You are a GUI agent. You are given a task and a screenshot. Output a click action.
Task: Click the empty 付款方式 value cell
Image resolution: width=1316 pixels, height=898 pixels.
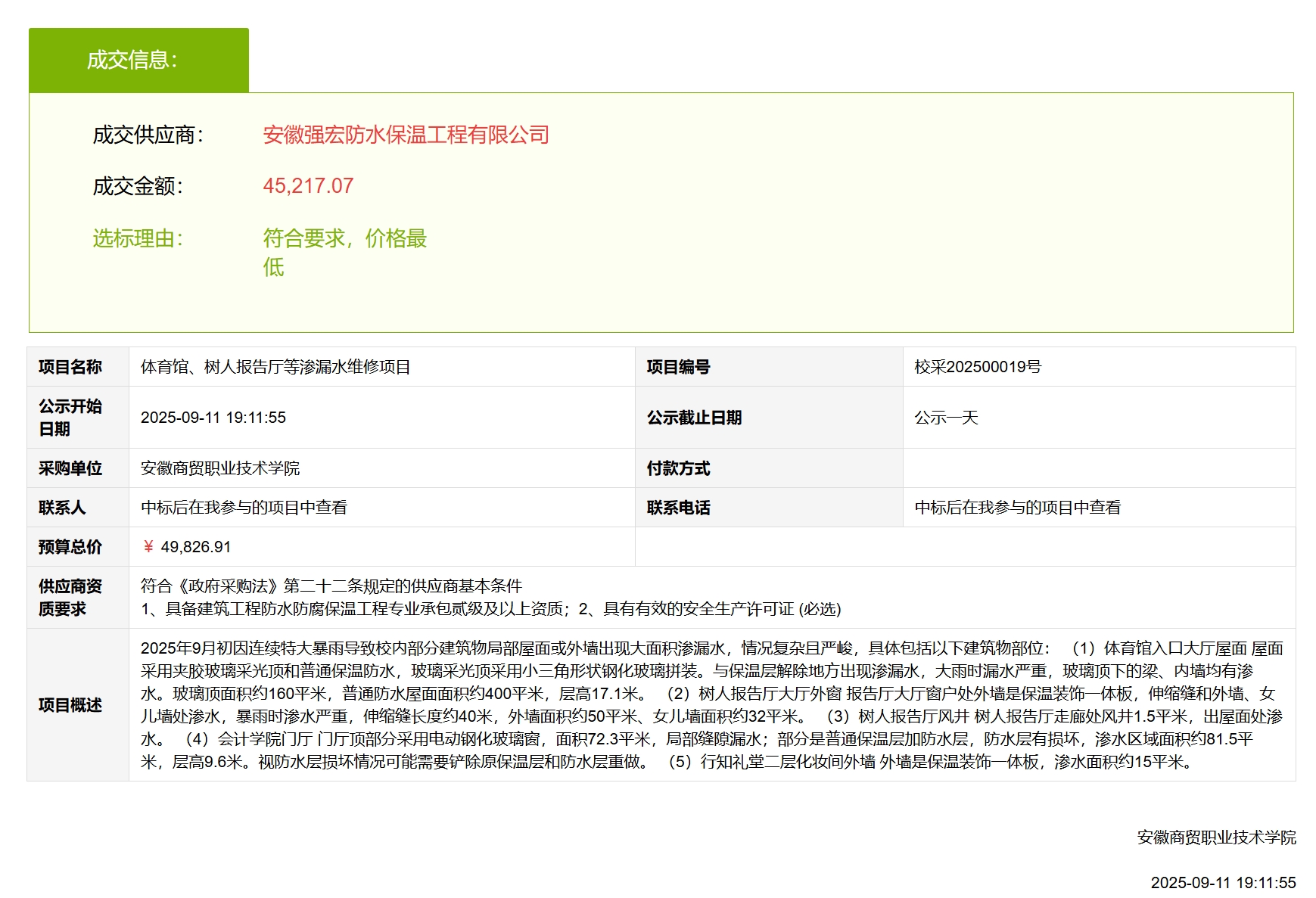coord(1098,468)
